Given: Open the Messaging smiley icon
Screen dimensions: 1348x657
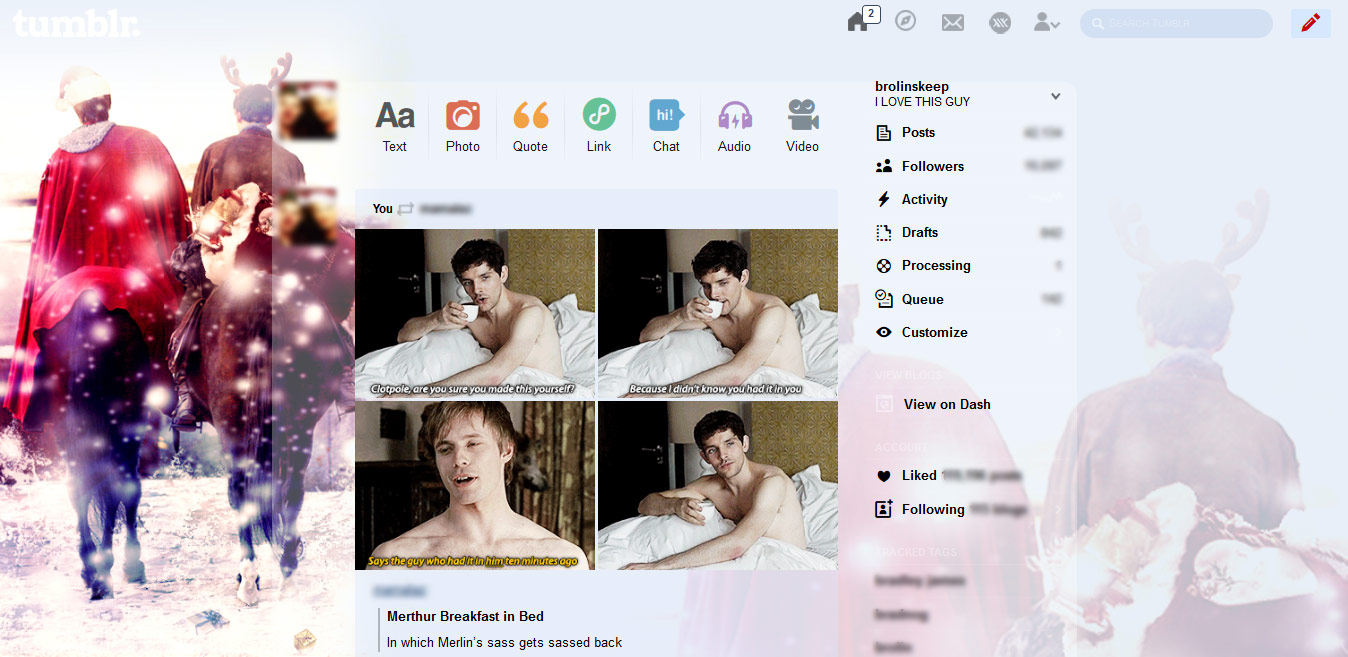Looking at the screenshot, I should tap(1000, 22).
